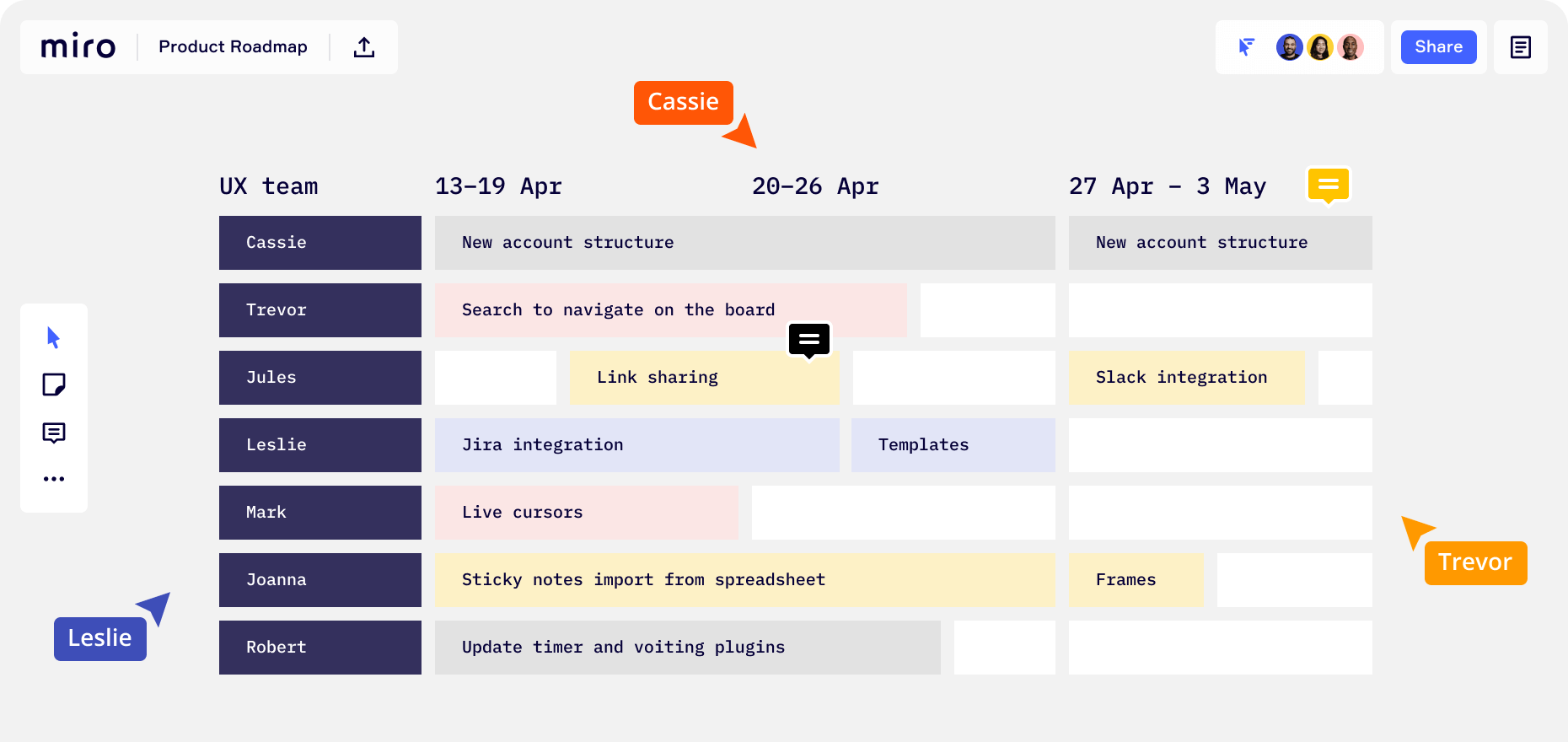This screenshot has height=742, width=1568.
Task: Click the first collaborator avatar
Action: [x=1289, y=47]
